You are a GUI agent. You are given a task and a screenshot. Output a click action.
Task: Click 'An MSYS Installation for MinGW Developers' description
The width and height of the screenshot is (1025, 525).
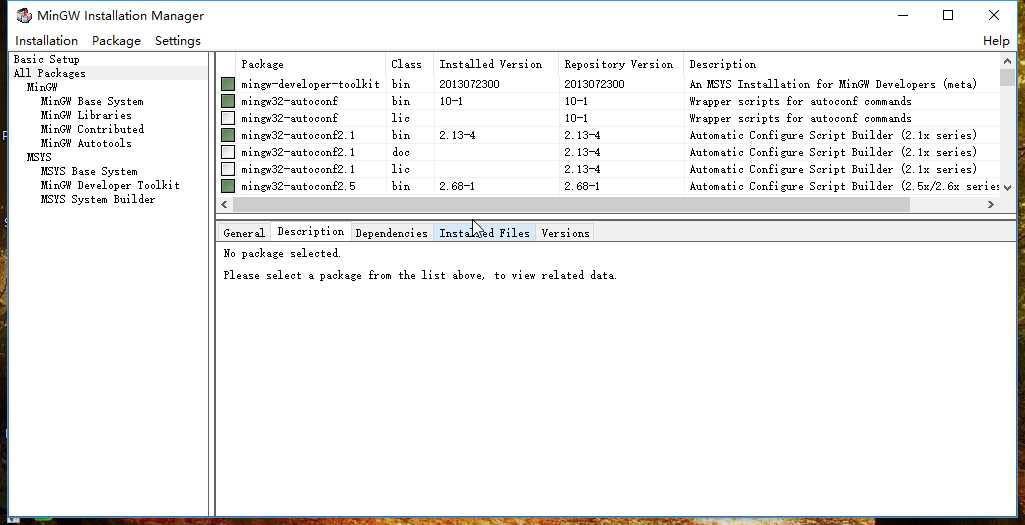(x=833, y=84)
